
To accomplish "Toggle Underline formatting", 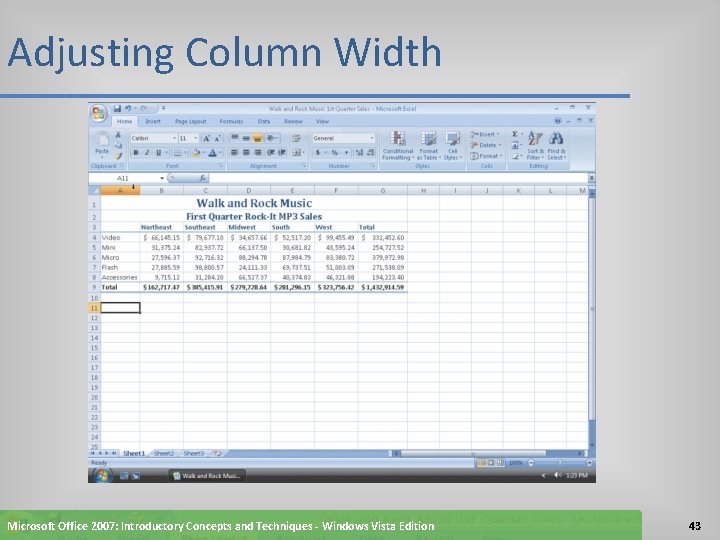I will 158,153.
